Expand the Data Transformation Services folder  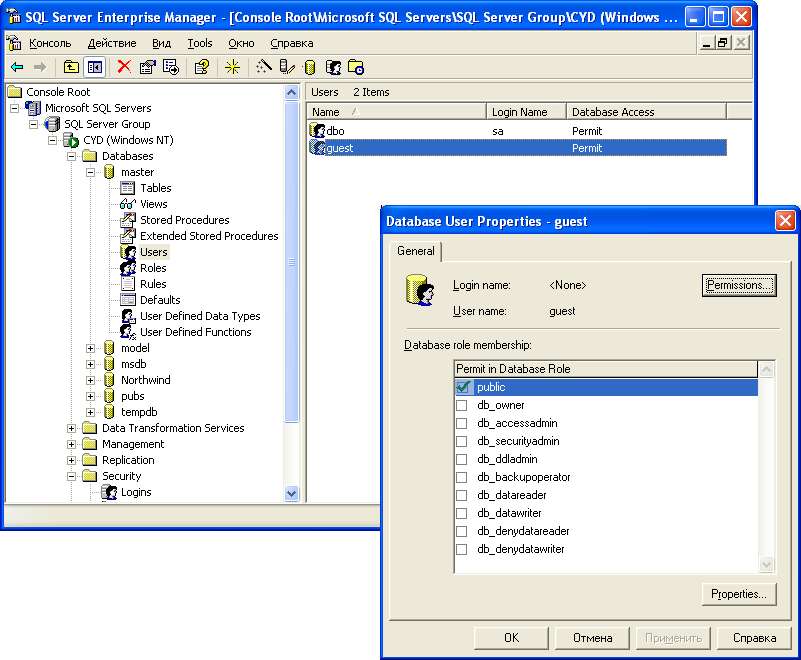[72, 429]
